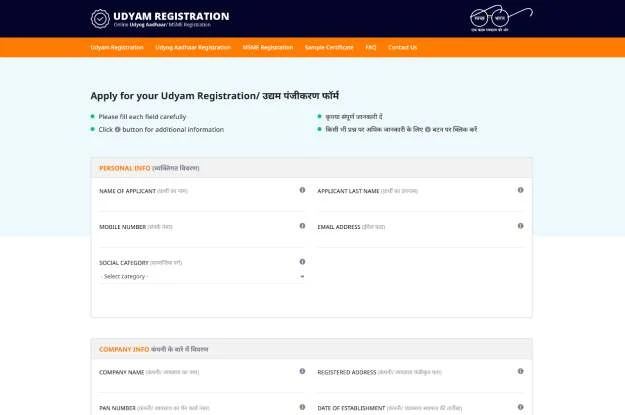Show info icon beside Email Address
This screenshot has height=415, width=625.
tap(521, 226)
